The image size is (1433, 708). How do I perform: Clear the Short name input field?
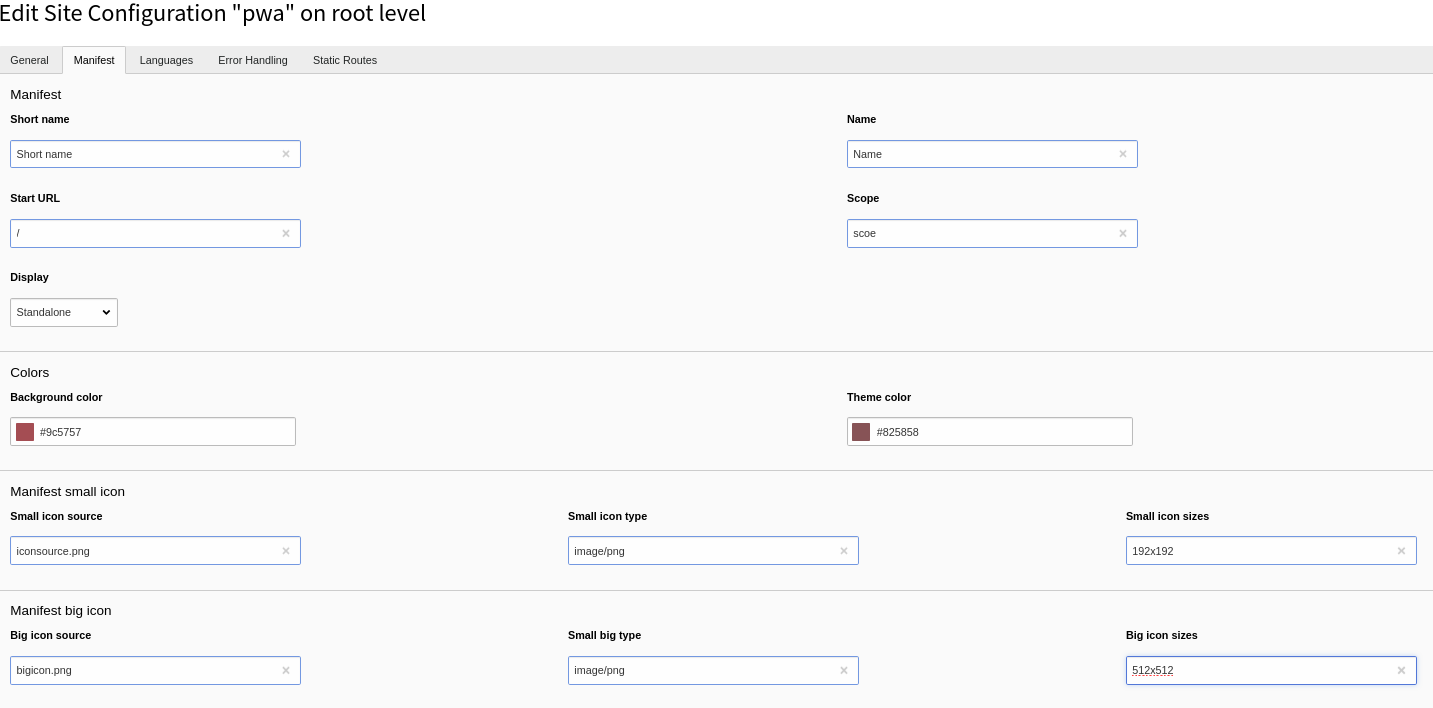286,153
